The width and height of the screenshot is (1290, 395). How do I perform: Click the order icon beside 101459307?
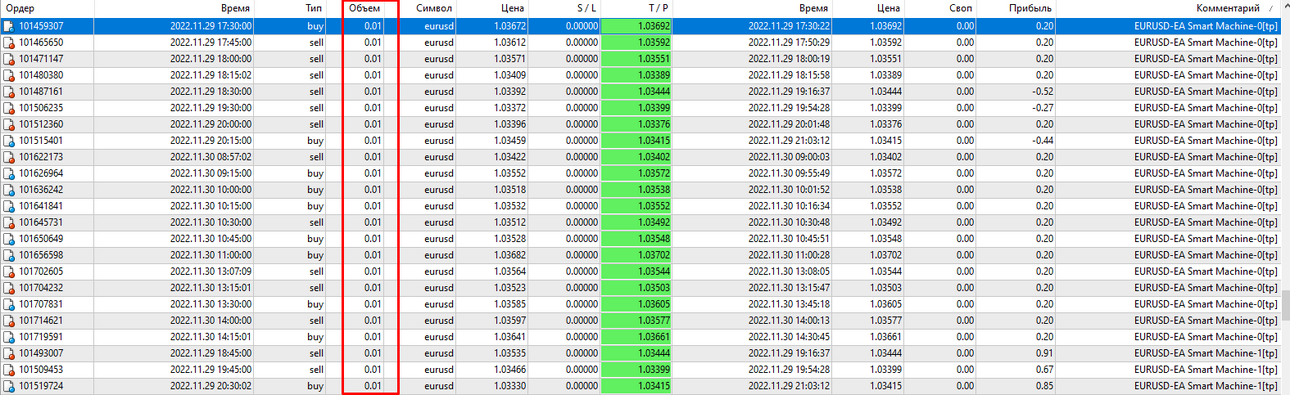click(x=9, y=26)
